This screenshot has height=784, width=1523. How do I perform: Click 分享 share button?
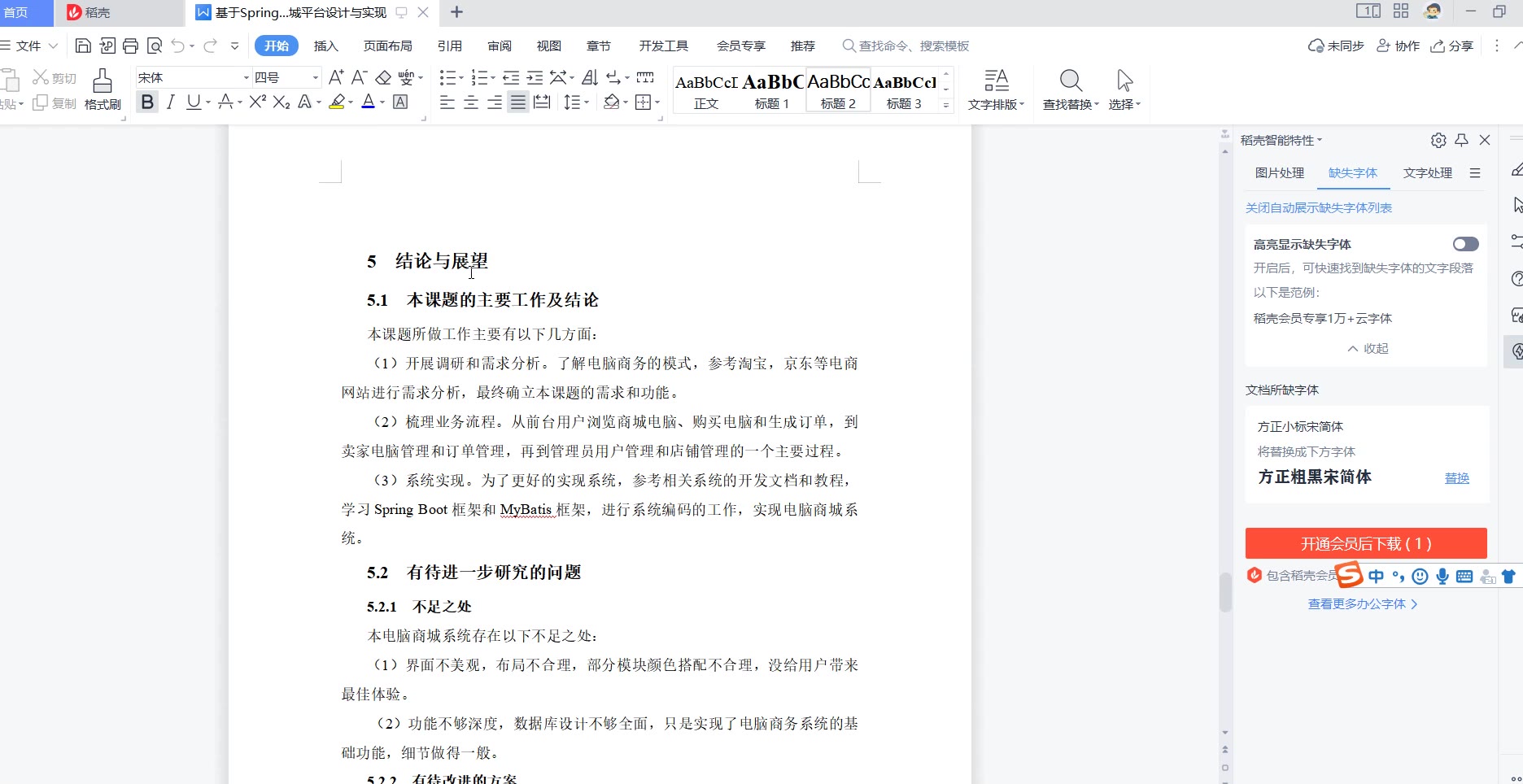pyautogui.click(x=1452, y=46)
